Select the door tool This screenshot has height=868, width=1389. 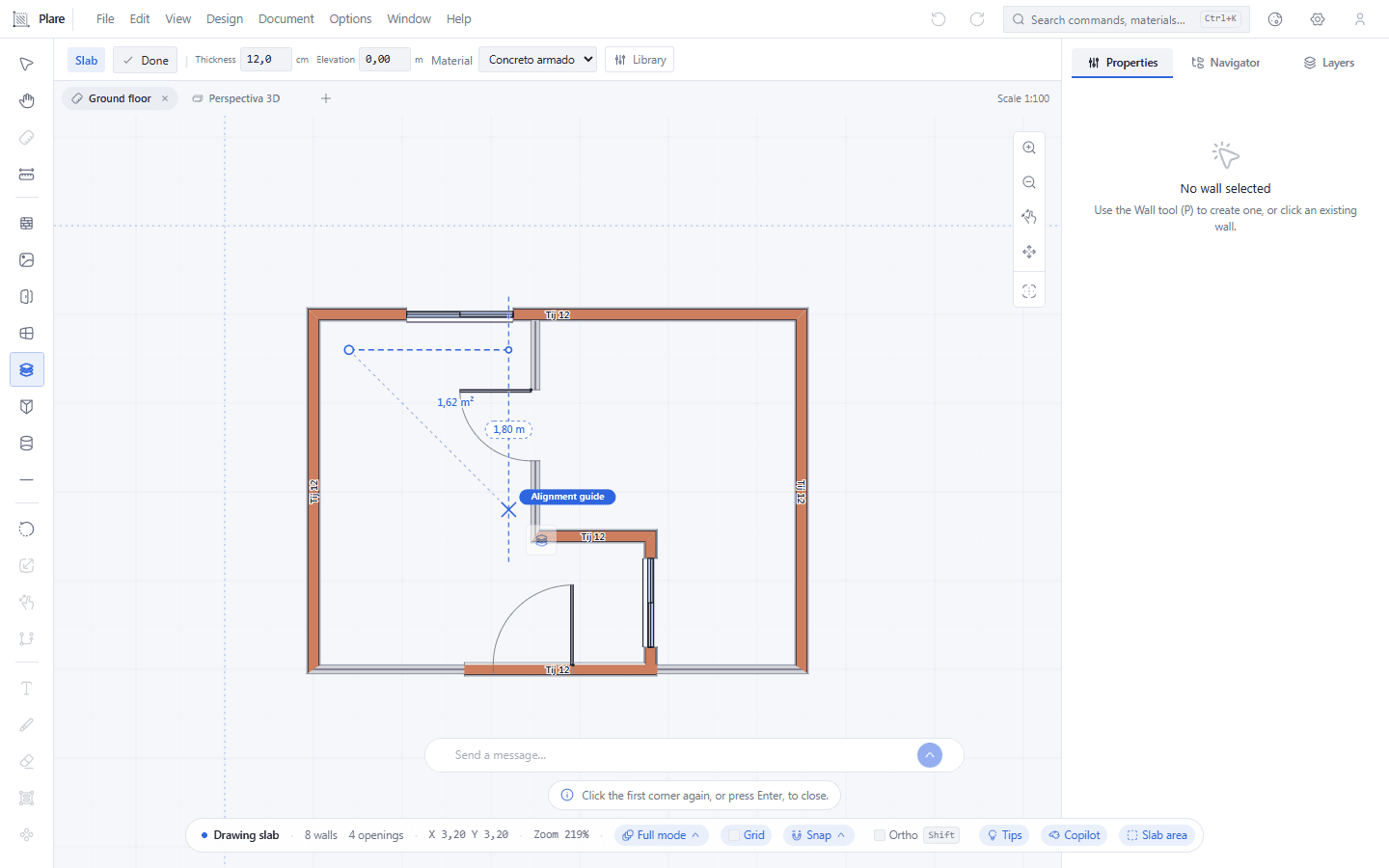point(27,297)
